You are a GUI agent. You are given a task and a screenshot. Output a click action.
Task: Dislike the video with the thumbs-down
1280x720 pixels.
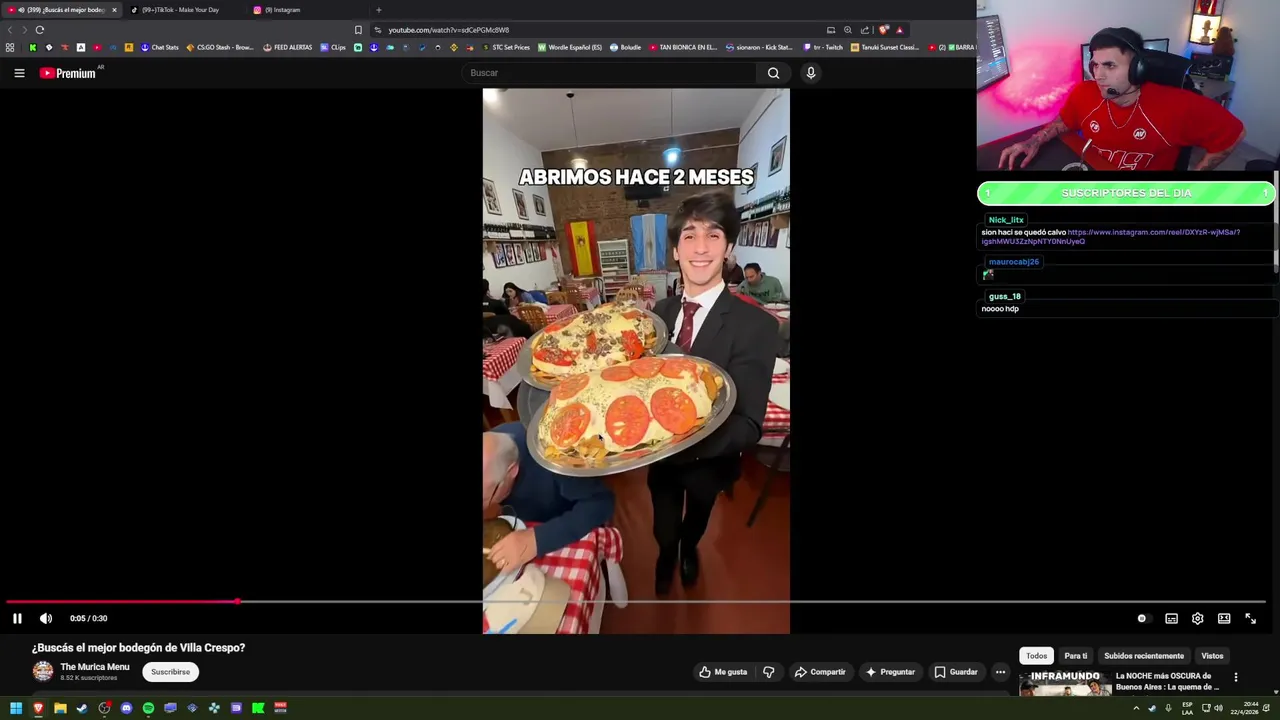coord(768,672)
